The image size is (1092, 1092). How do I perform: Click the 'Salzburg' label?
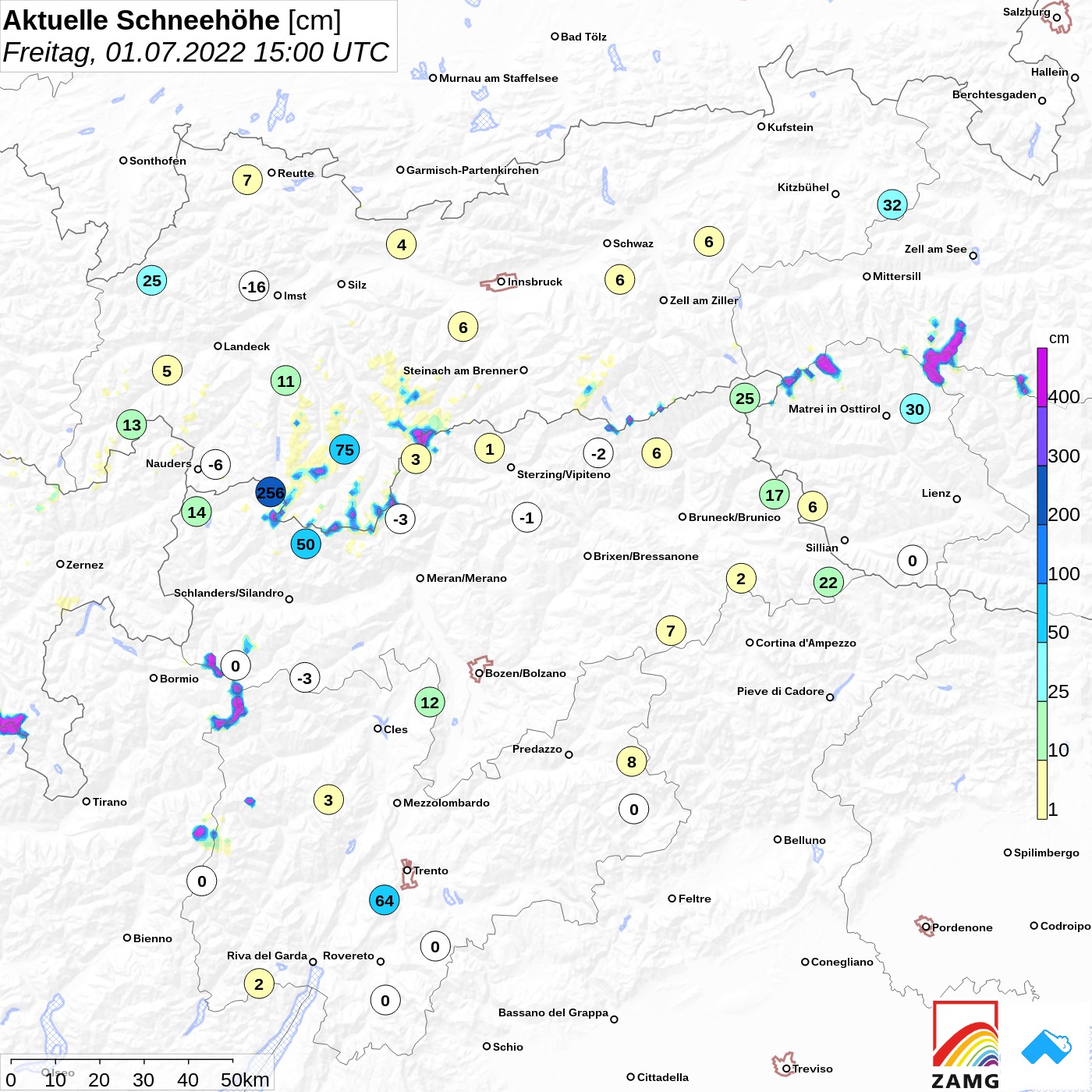(1026, 12)
